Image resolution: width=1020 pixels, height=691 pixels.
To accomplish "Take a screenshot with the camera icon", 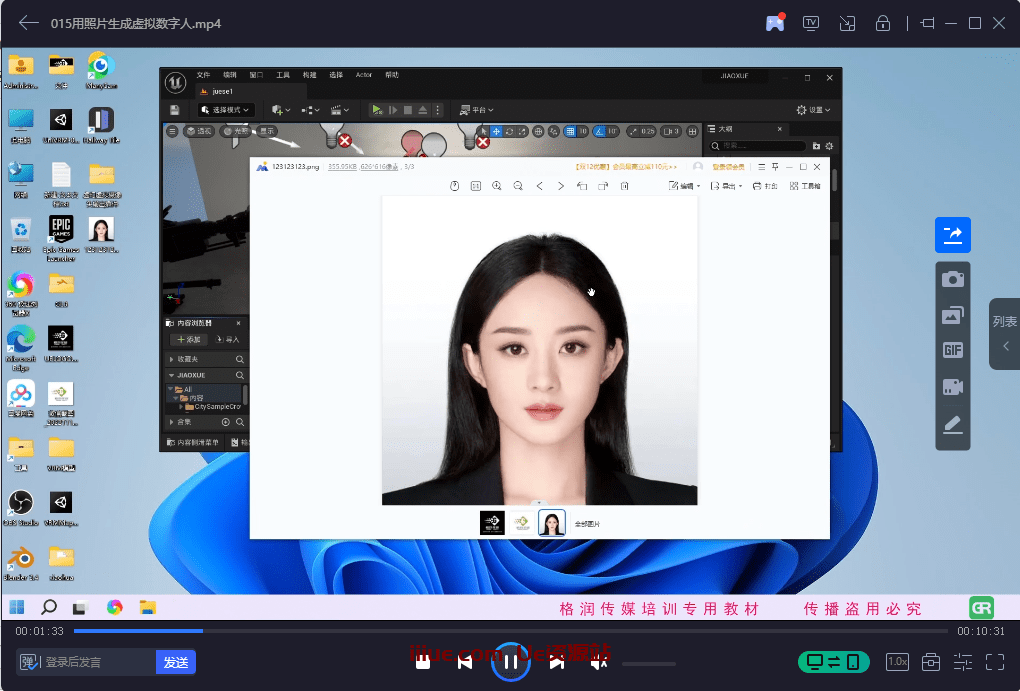I will (952, 279).
